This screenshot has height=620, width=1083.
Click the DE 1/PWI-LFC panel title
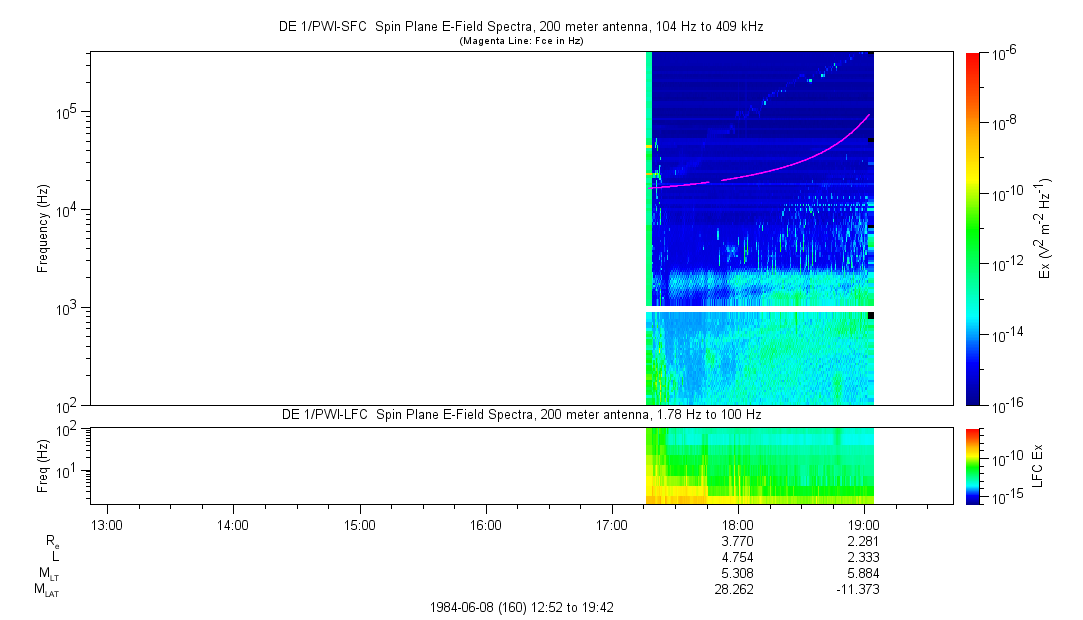pos(520,414)
